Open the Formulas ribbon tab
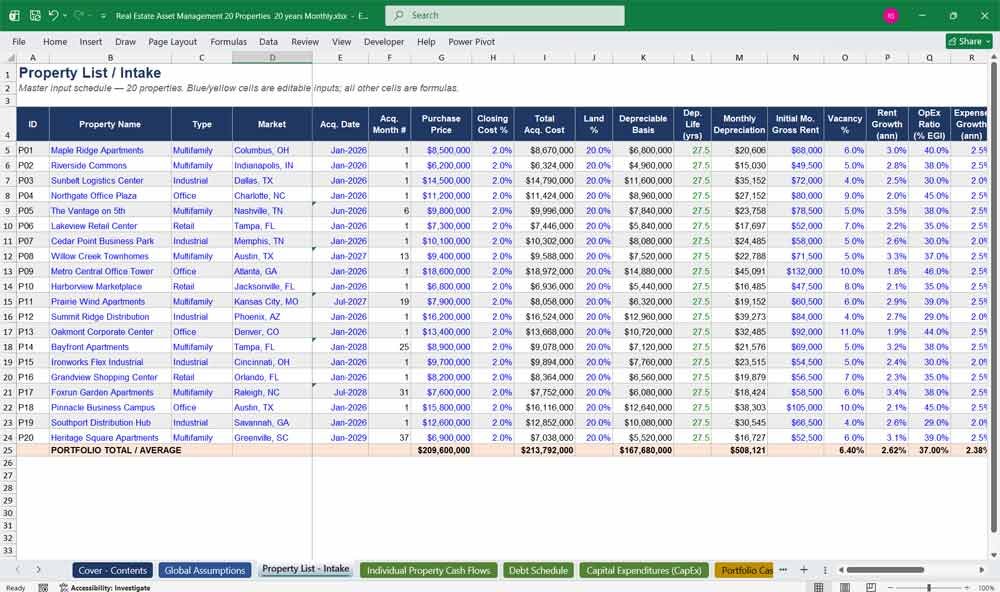This screenshot has width=1000, height=592. pos(228,41)
